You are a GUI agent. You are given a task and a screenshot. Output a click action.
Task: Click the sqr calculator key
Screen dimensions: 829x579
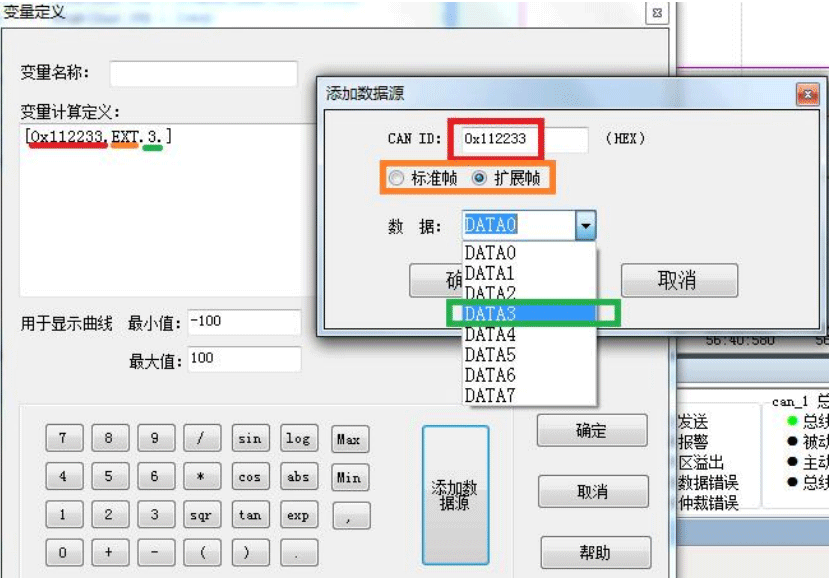click(201, 515)
